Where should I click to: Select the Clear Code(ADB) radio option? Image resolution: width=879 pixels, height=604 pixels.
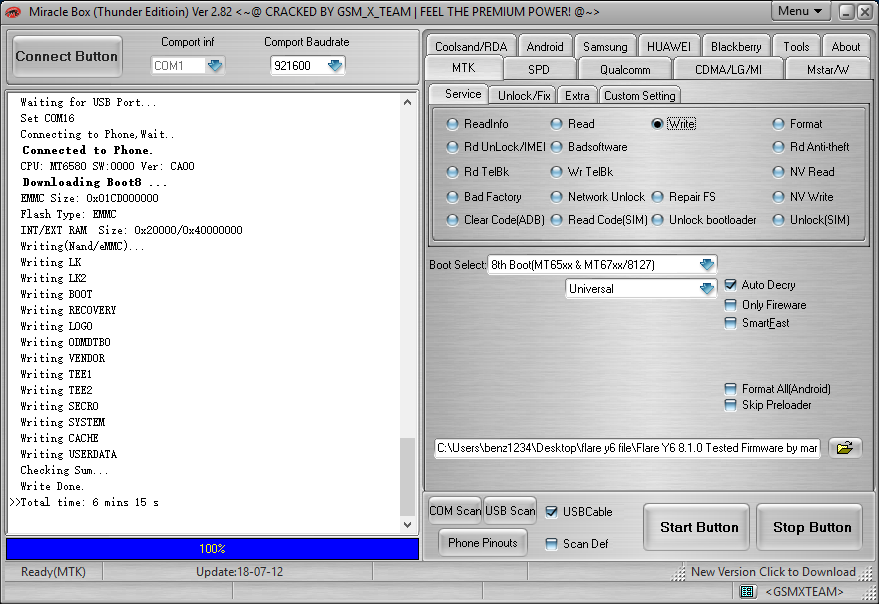point(452,220)
